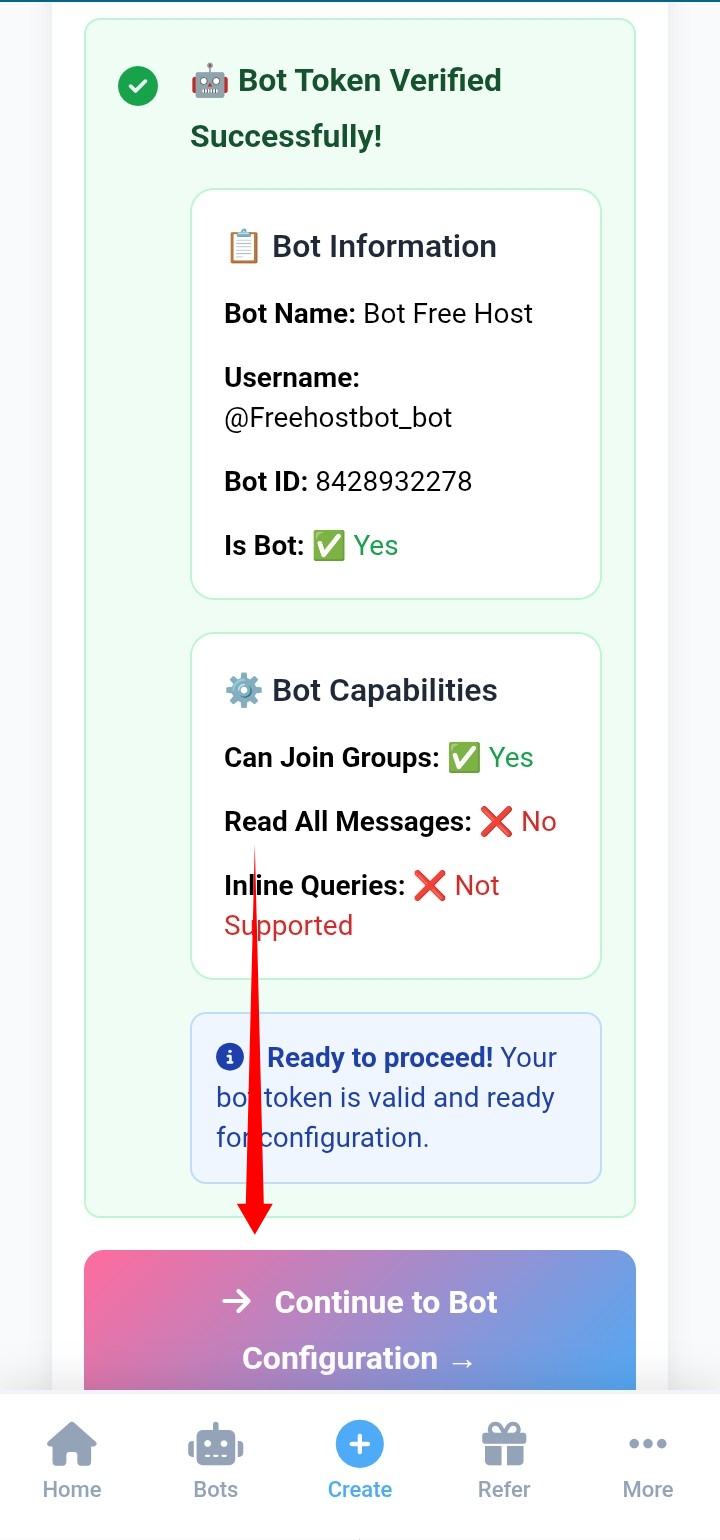Click the @Freehostbot_bot username
The width and height of the screenshot is (720, 1540).
pyautogui.click(x=338, y=417)
